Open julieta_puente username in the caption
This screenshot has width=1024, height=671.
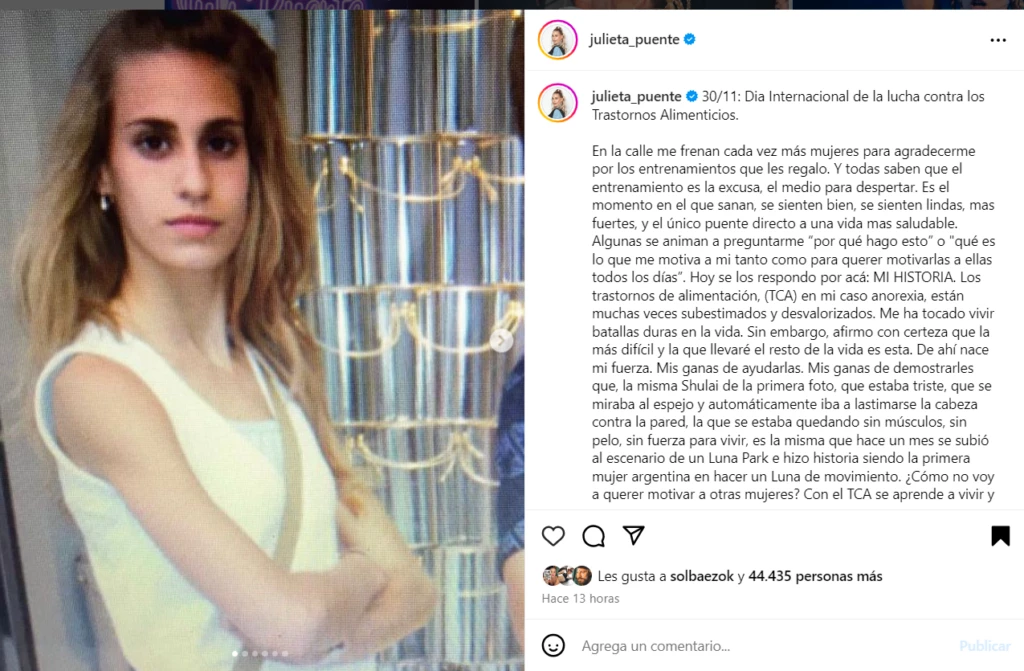click(x=636, y=97)
